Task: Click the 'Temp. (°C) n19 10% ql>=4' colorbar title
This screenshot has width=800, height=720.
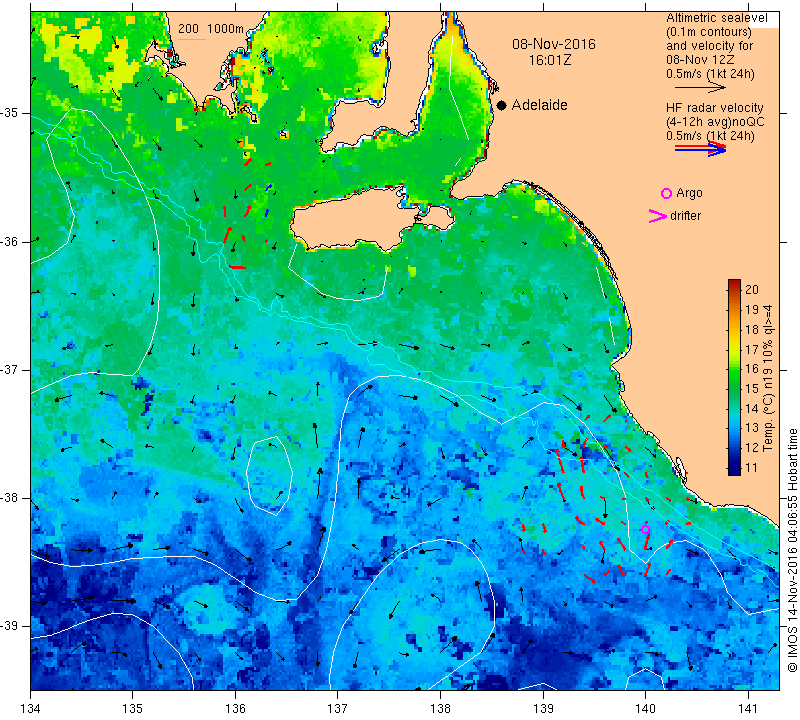Action: coord(768,378)
